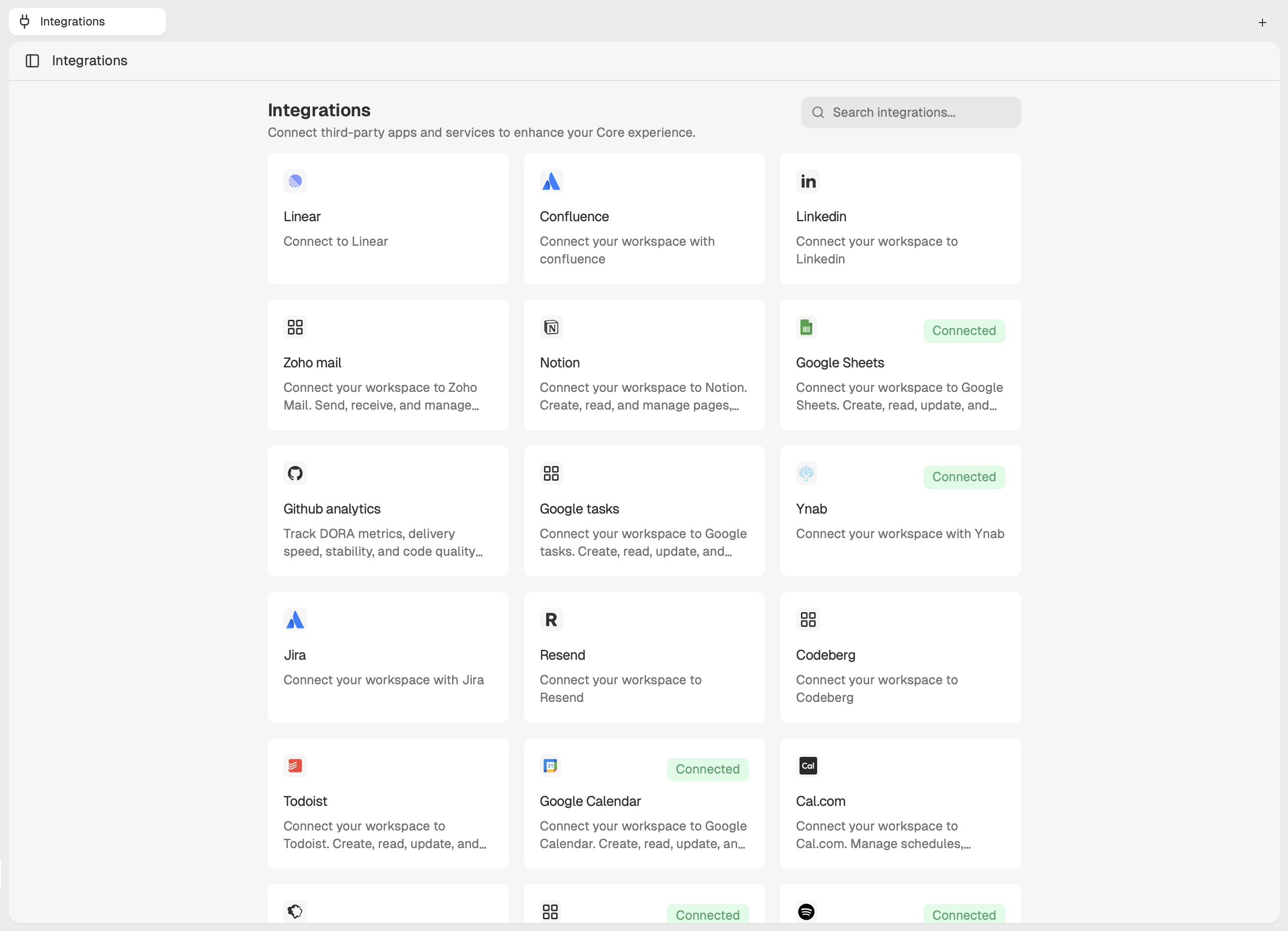Click 'Connect third-party apps and services' subtitle
Viewport: 1288px width, 931px height.
tap(482, 132)
